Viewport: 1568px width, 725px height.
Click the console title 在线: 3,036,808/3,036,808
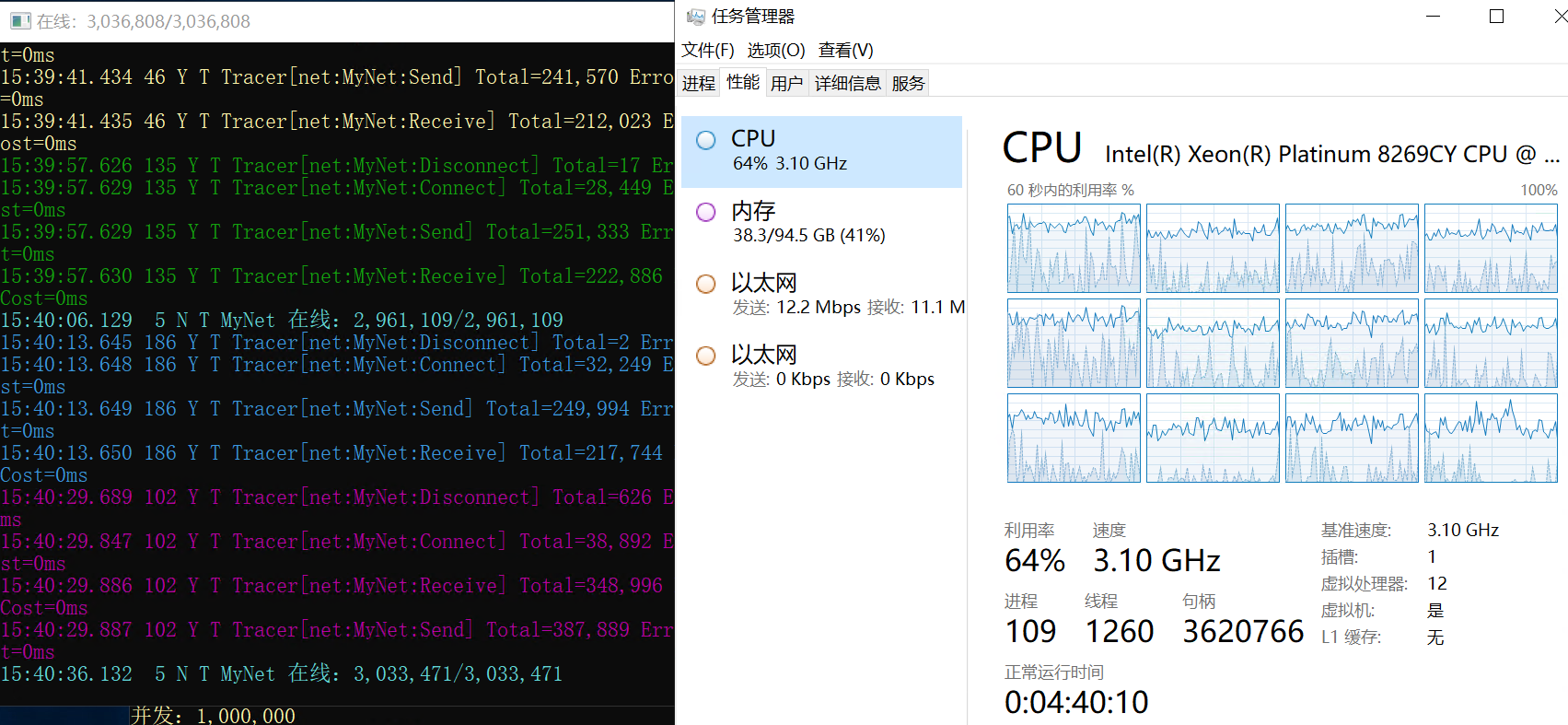144,20
